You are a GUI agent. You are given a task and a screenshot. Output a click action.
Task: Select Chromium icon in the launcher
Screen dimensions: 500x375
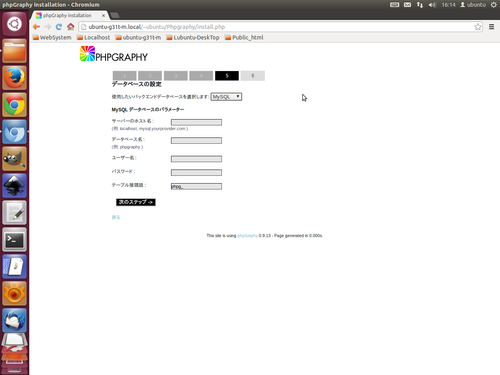(x=14, y=132)
